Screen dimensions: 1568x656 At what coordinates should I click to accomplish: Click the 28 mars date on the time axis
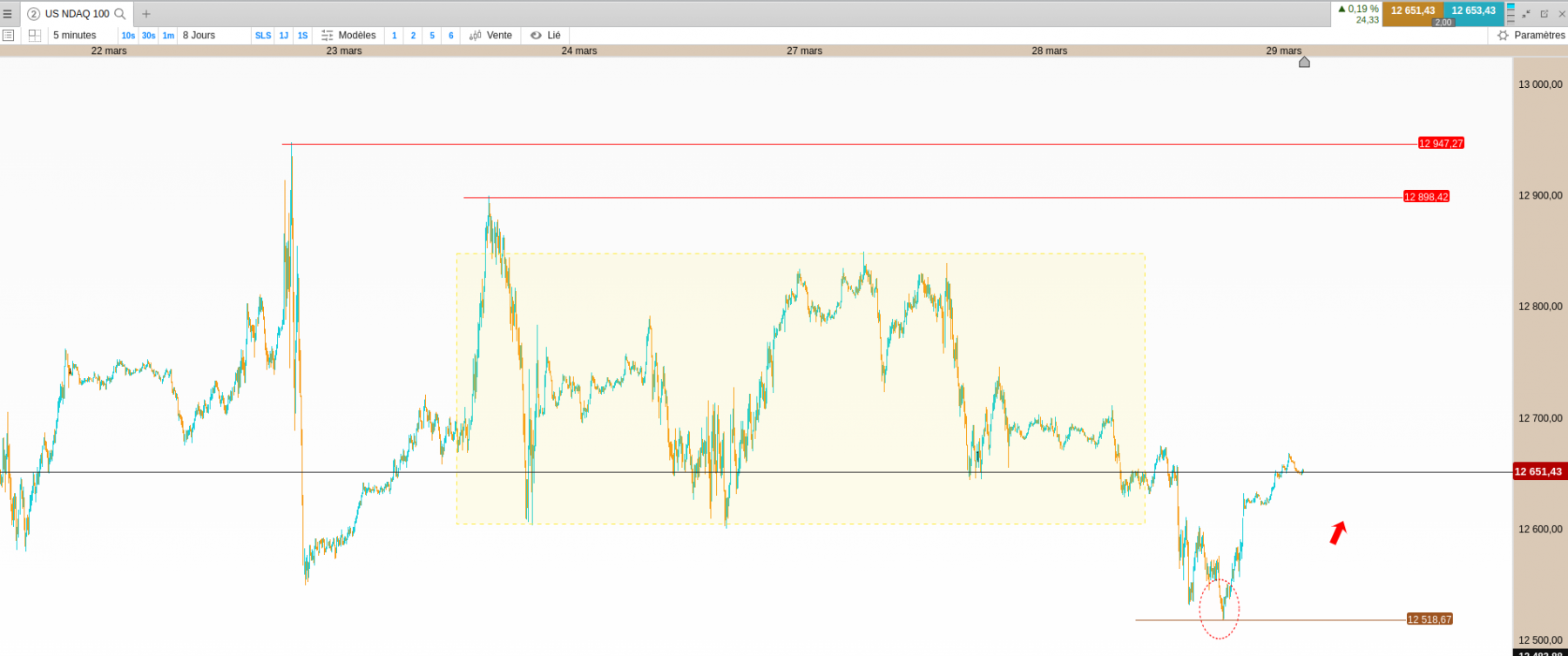(x=1050, y=51)
